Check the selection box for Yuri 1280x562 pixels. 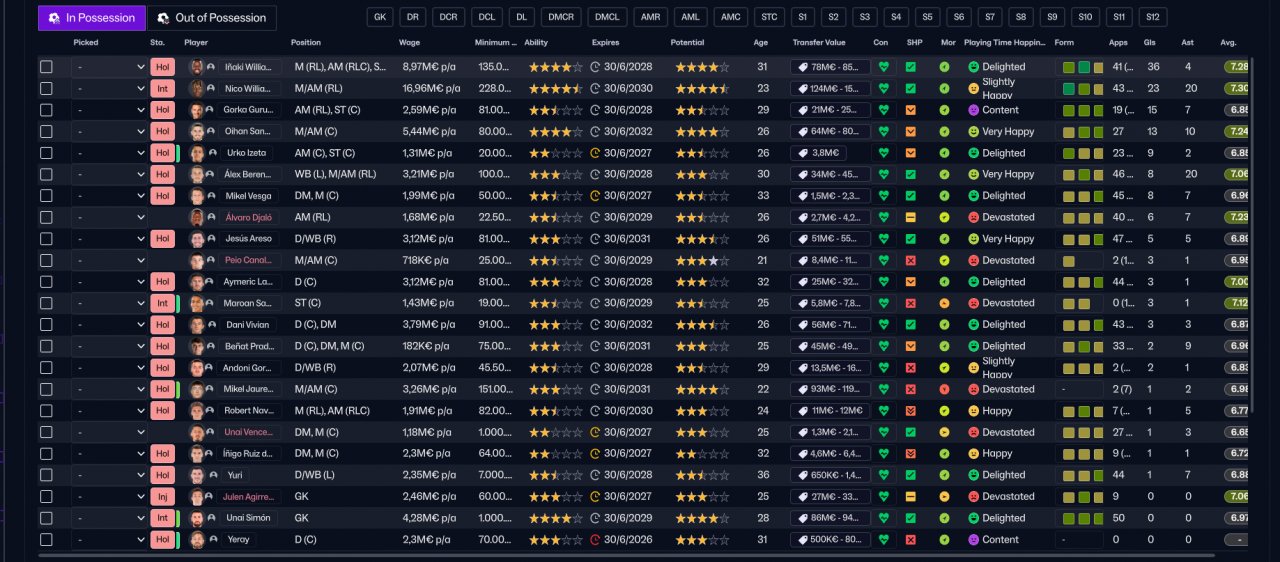point(46,475)
